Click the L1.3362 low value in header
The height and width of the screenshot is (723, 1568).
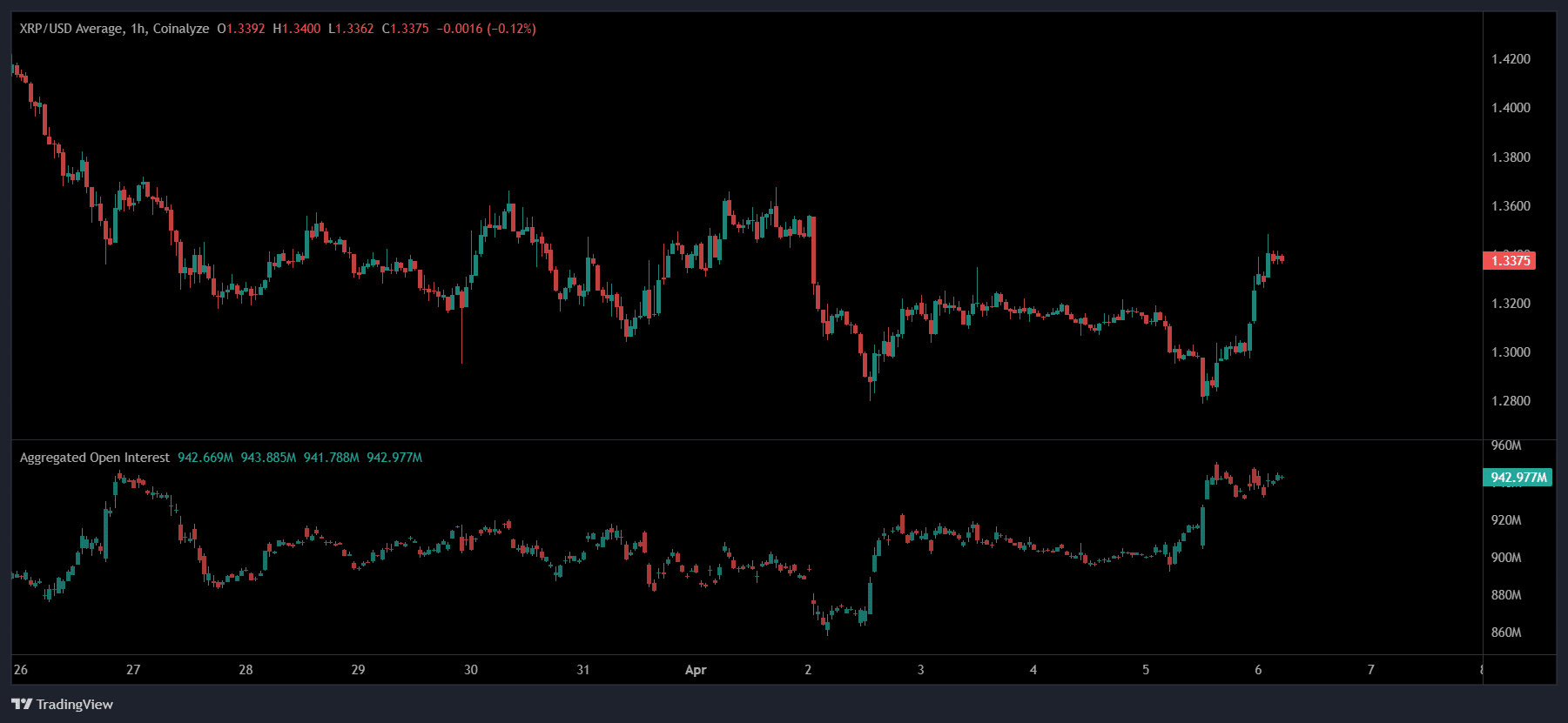(x=351, y=29)
